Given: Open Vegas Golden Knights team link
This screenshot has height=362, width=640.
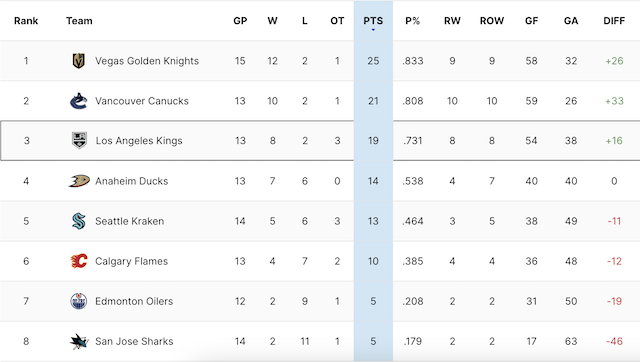Looking at the screenshot, I should click(x=147, y=61).
